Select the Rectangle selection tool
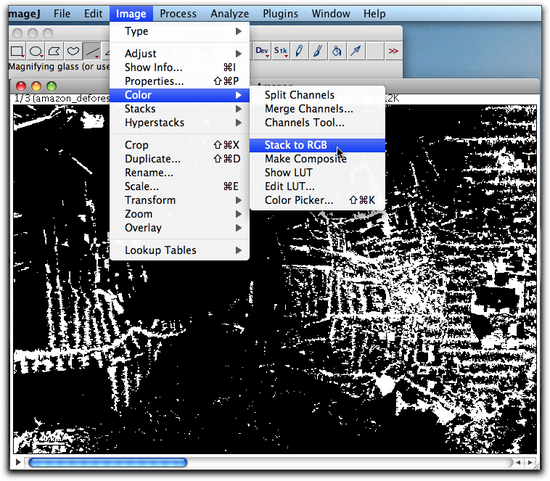 coord(17,51)
